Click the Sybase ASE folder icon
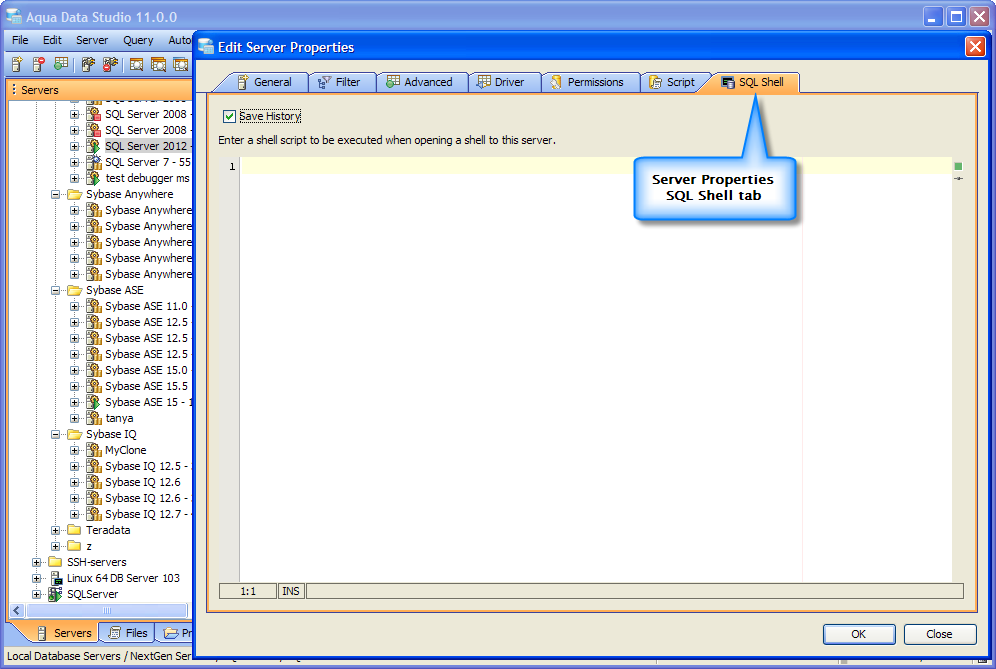Viewport: 996px width, 669px height. [74, 290]
